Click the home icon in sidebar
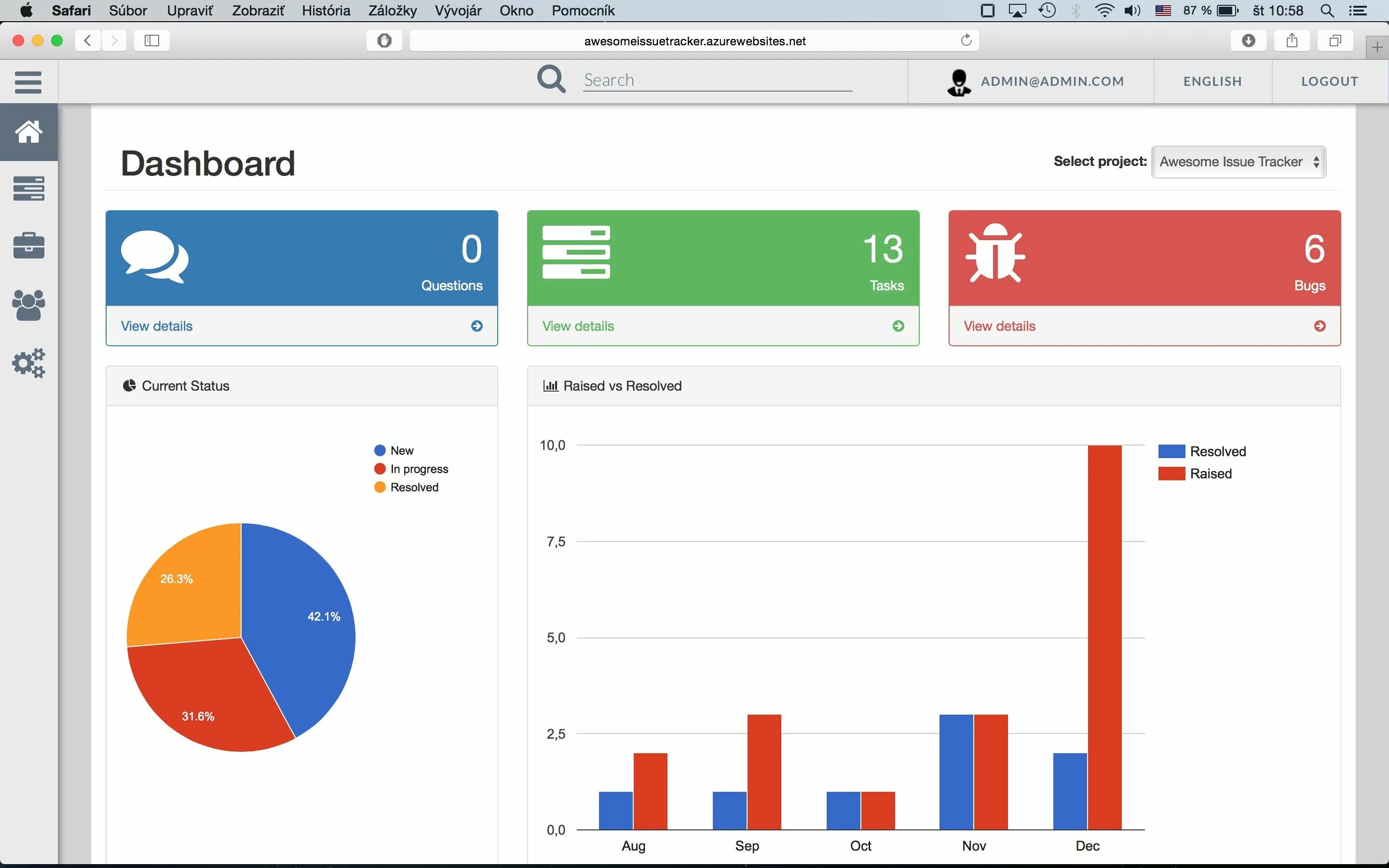 tap(28, 132)
